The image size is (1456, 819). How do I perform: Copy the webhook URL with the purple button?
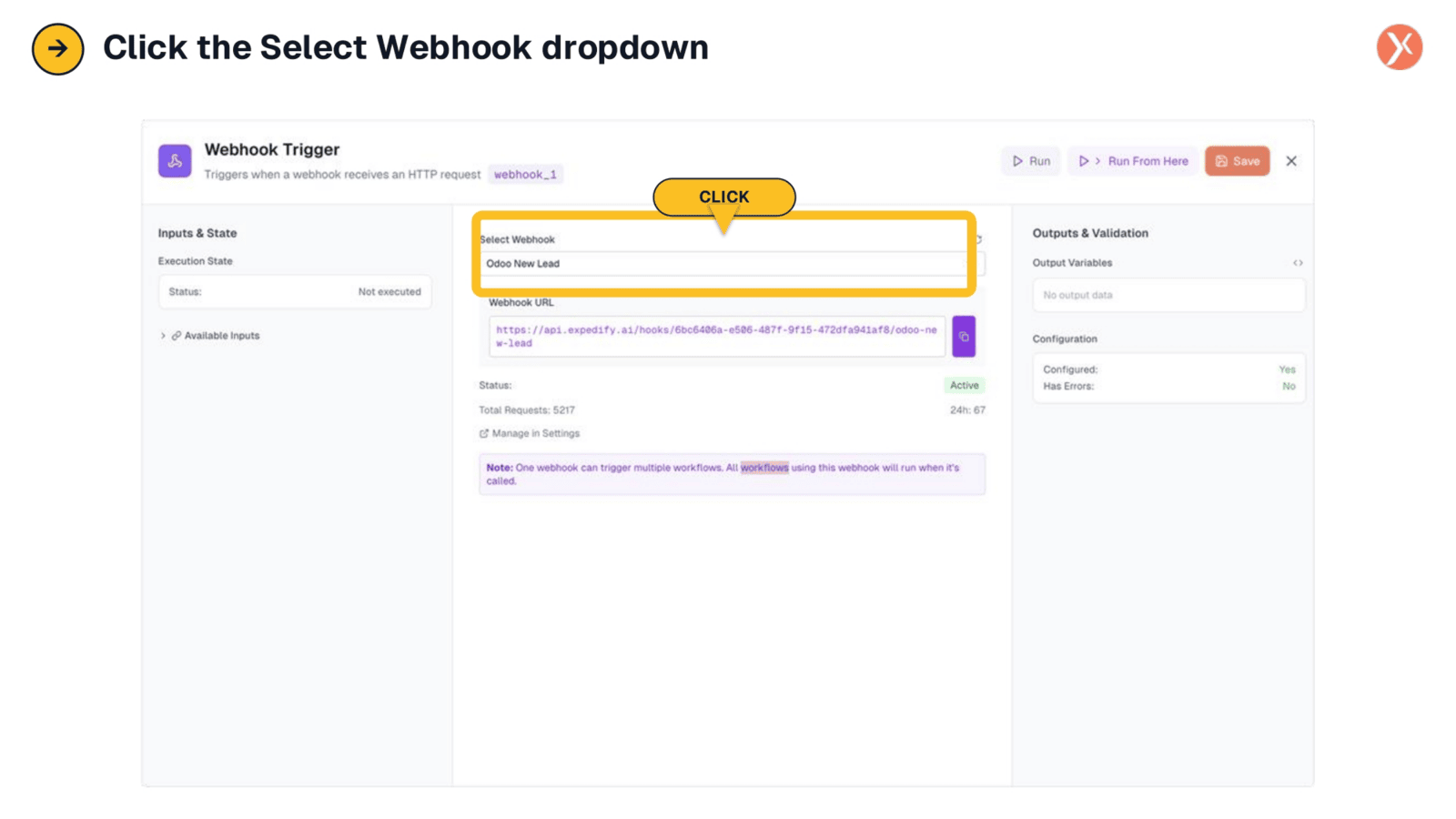click(x=964, y=337)
